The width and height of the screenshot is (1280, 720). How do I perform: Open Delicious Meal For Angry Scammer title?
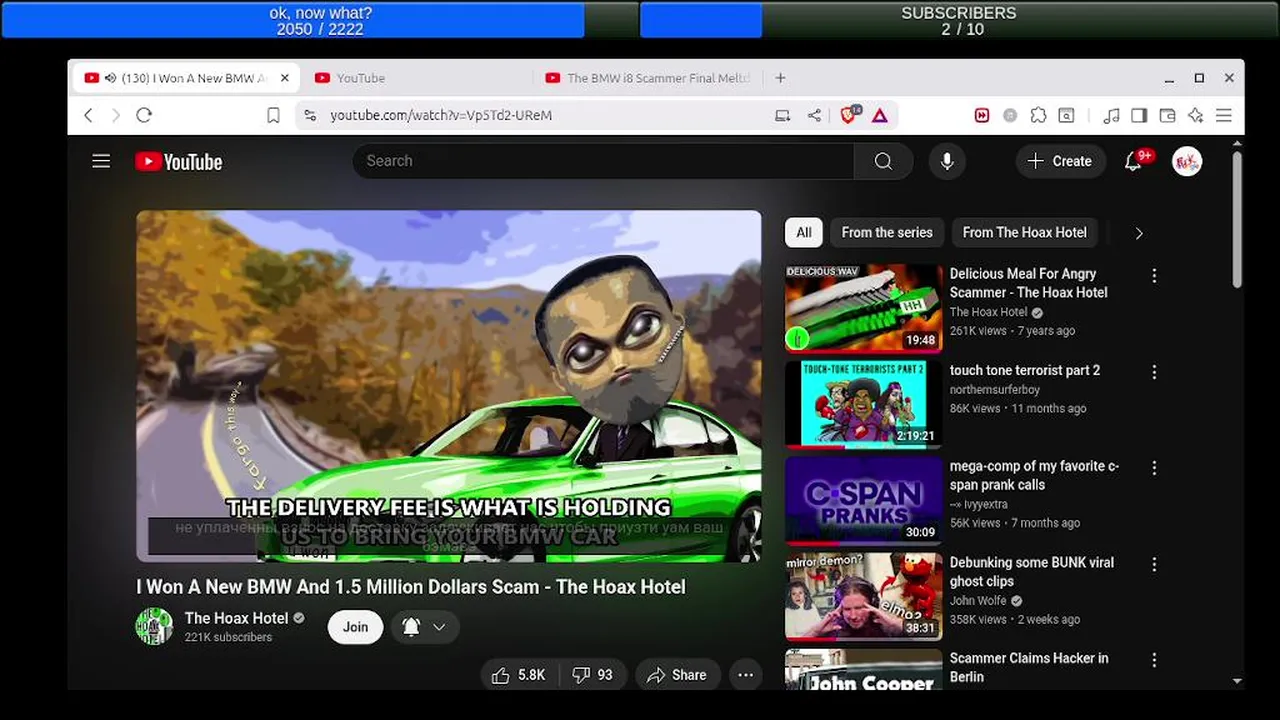(1029, 283)
